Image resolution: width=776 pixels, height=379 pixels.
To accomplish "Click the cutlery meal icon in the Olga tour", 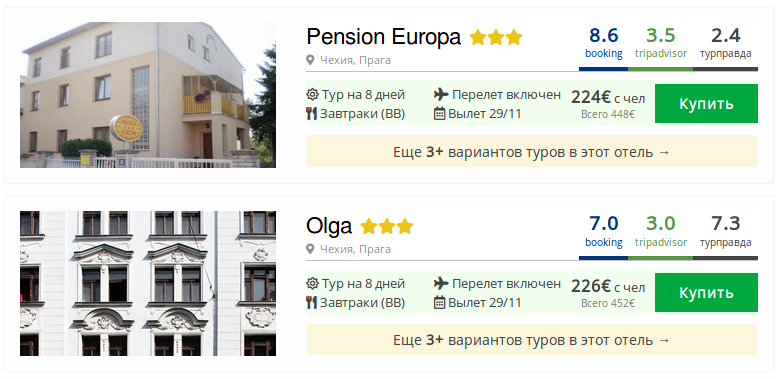I will (311, 302).
